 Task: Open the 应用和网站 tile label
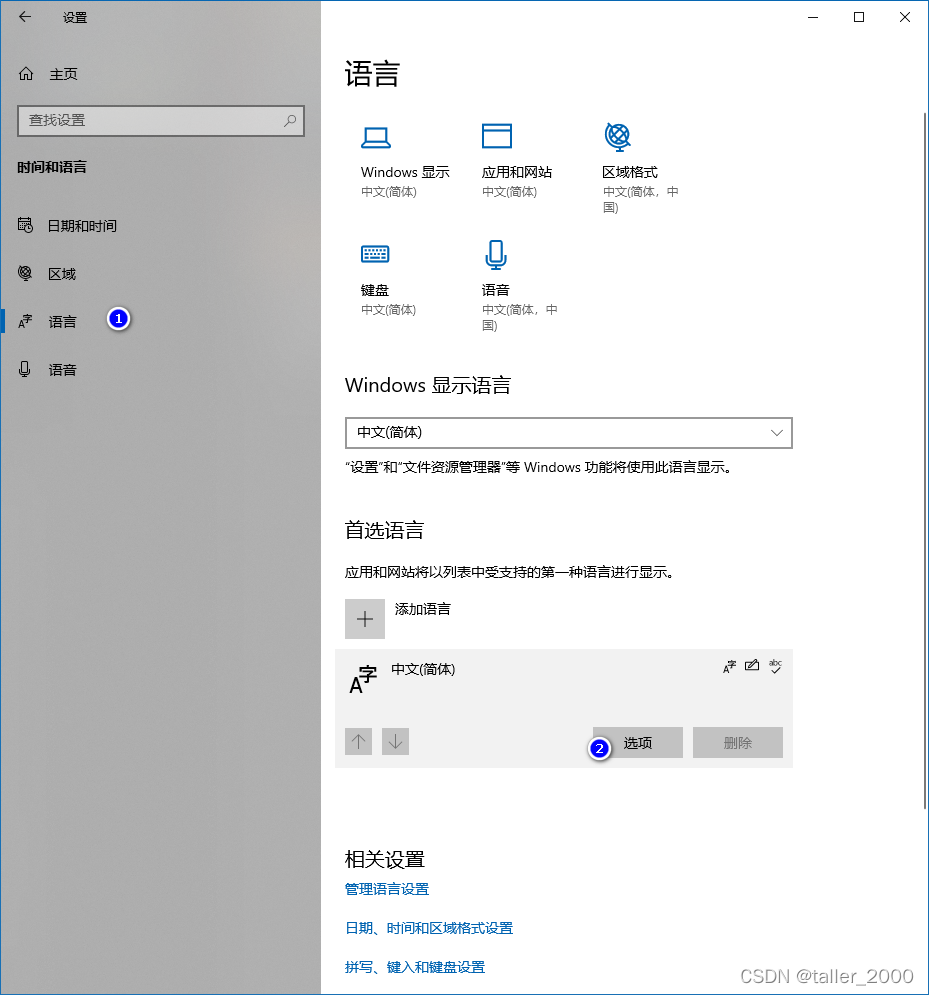(517, 172)
